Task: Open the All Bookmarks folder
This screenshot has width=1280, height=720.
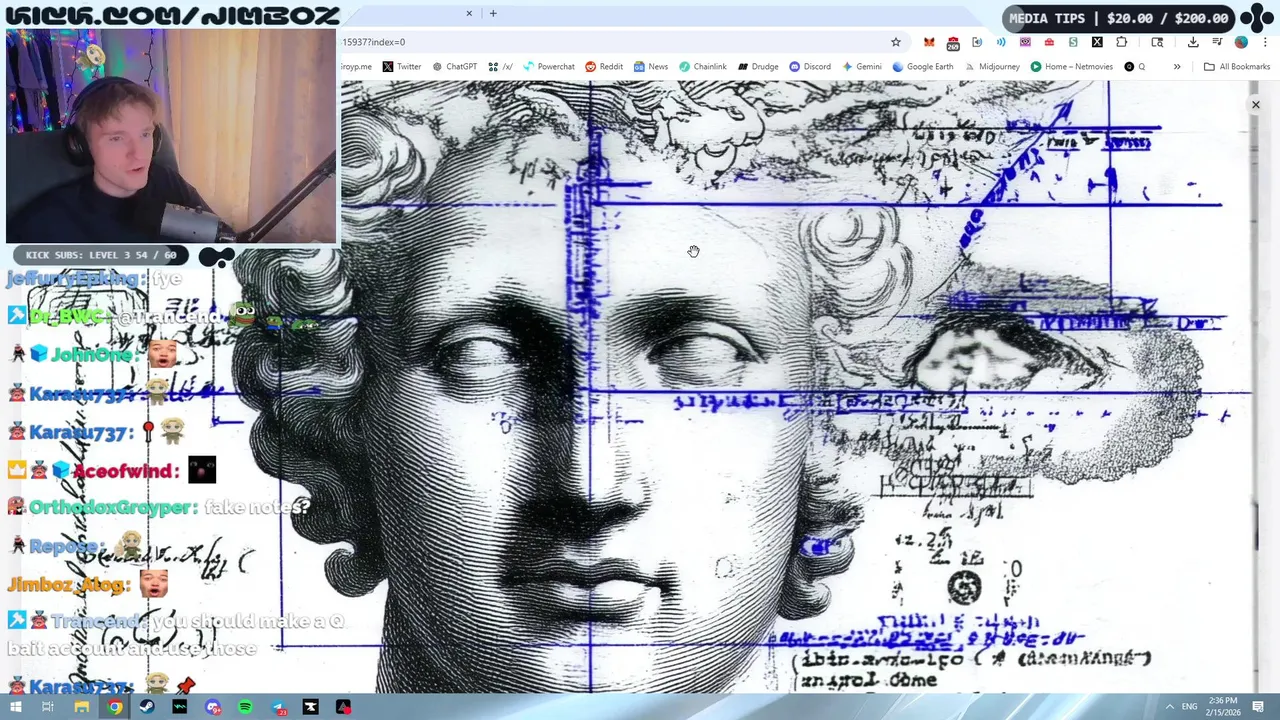Action: tap(1237, 67)
